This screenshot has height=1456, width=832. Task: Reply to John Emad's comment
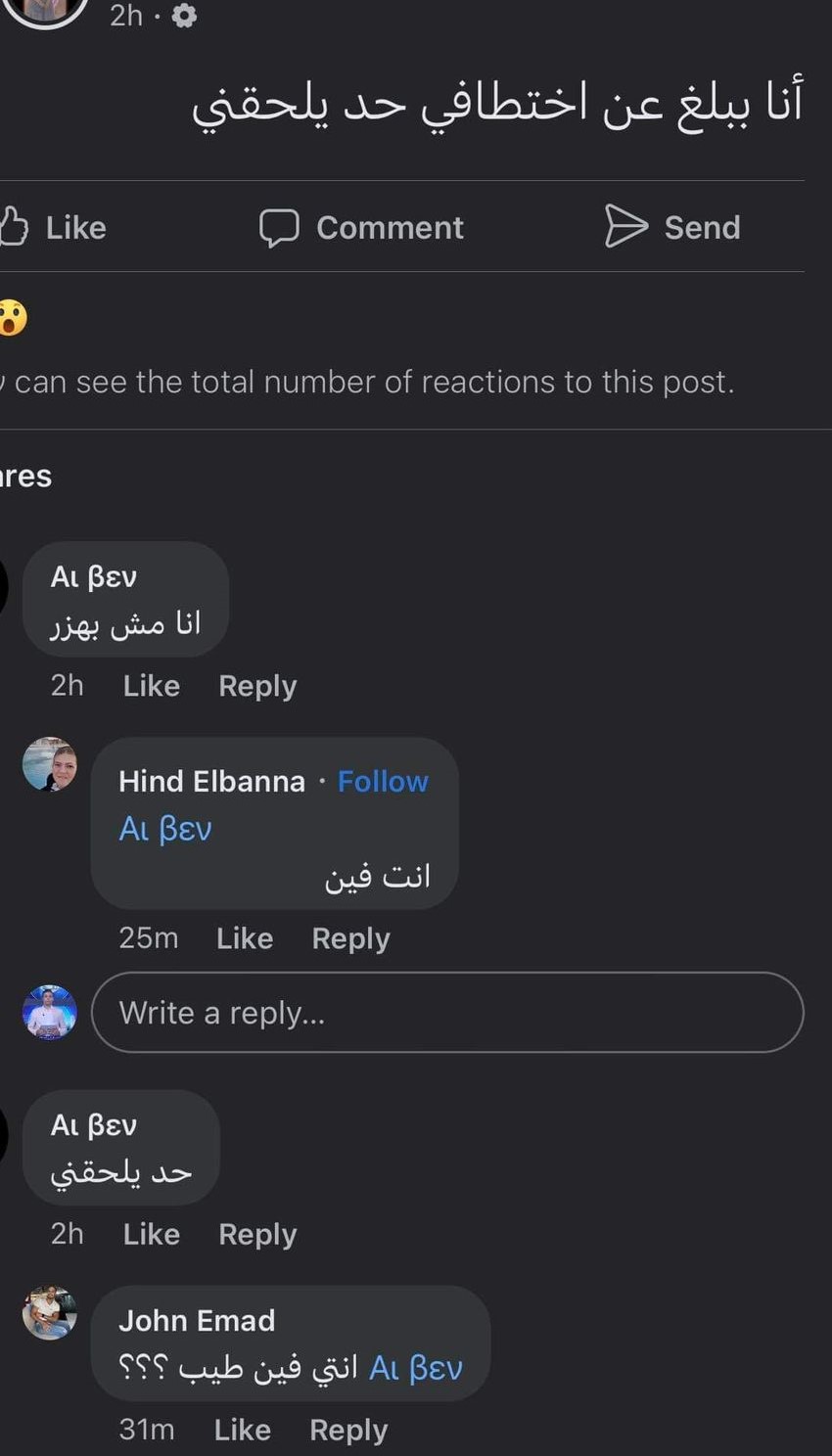pos(348,1430)
